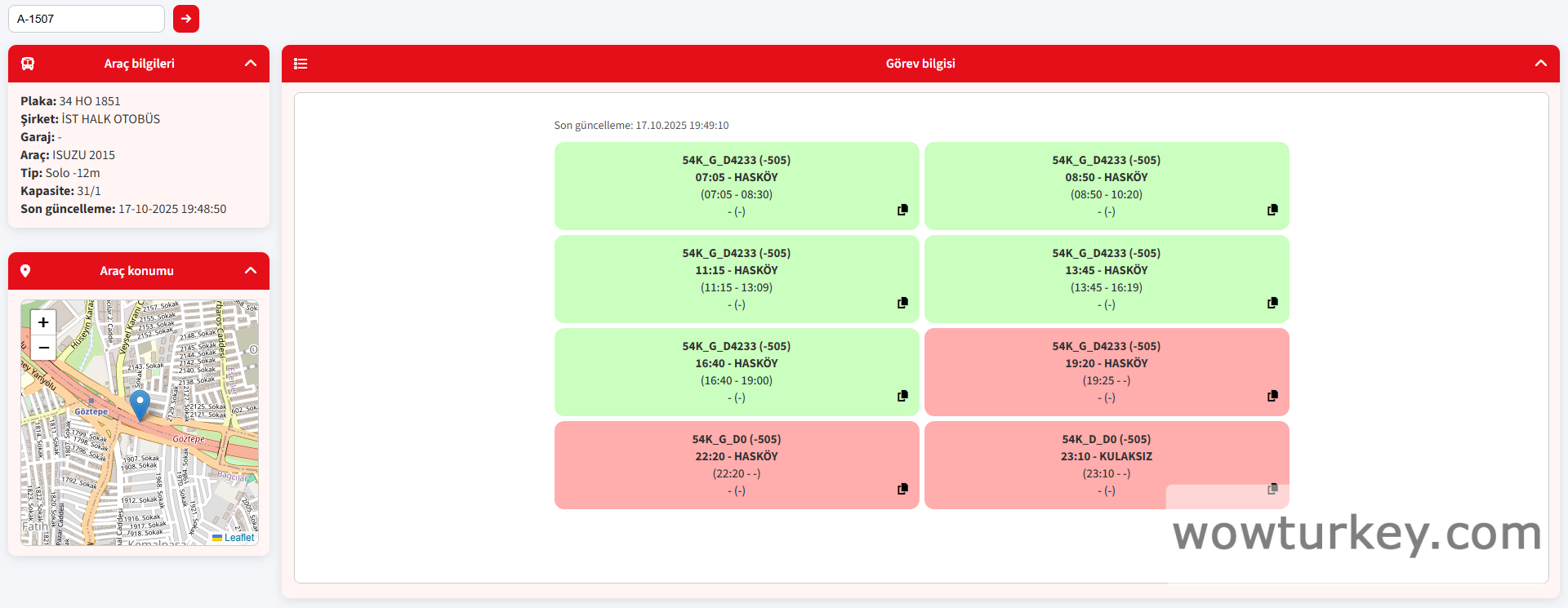
Task: Copy the 13:45 HASKÖY task details
Action: pyautogui.click(x=1272, y=303)
